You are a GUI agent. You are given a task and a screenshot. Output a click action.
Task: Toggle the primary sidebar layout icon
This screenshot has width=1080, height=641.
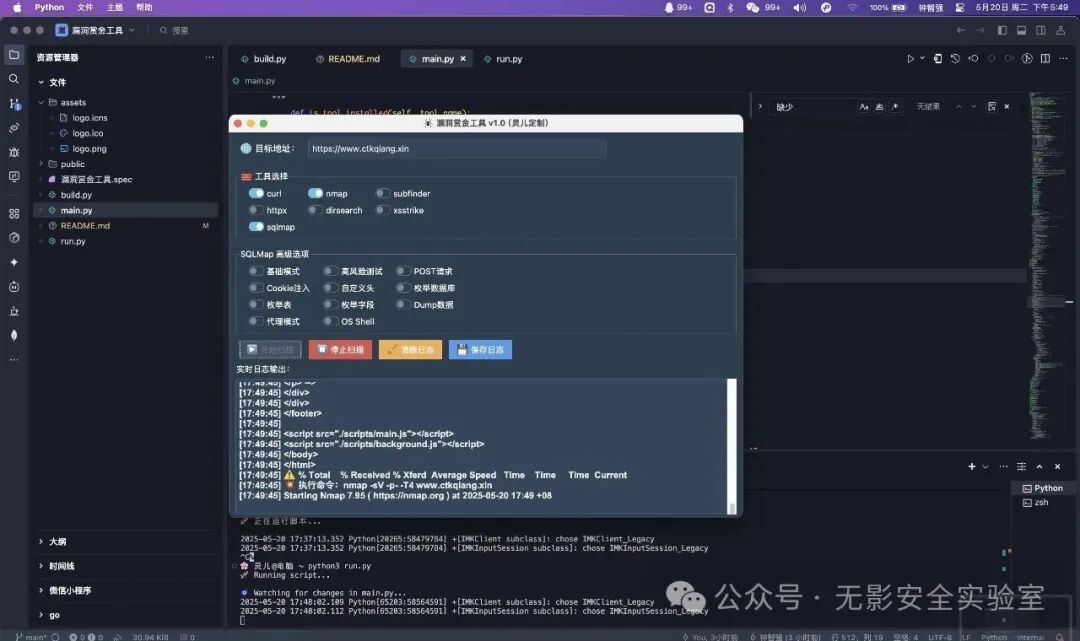(x=1002, y=30)
